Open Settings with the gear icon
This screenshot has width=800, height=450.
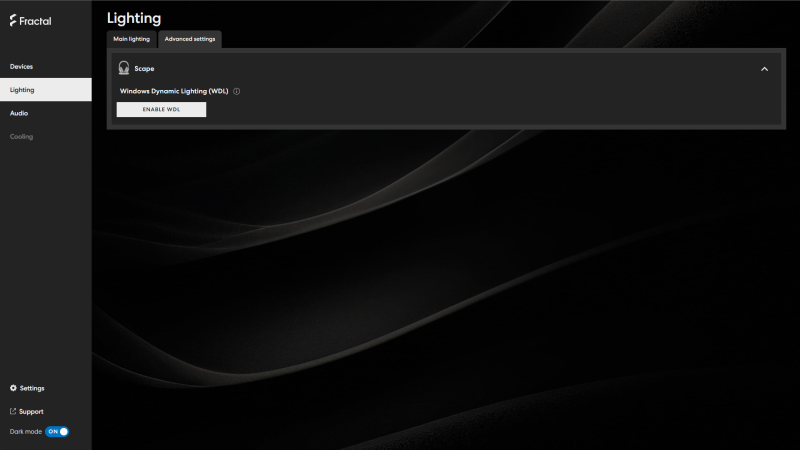(13, 388)
